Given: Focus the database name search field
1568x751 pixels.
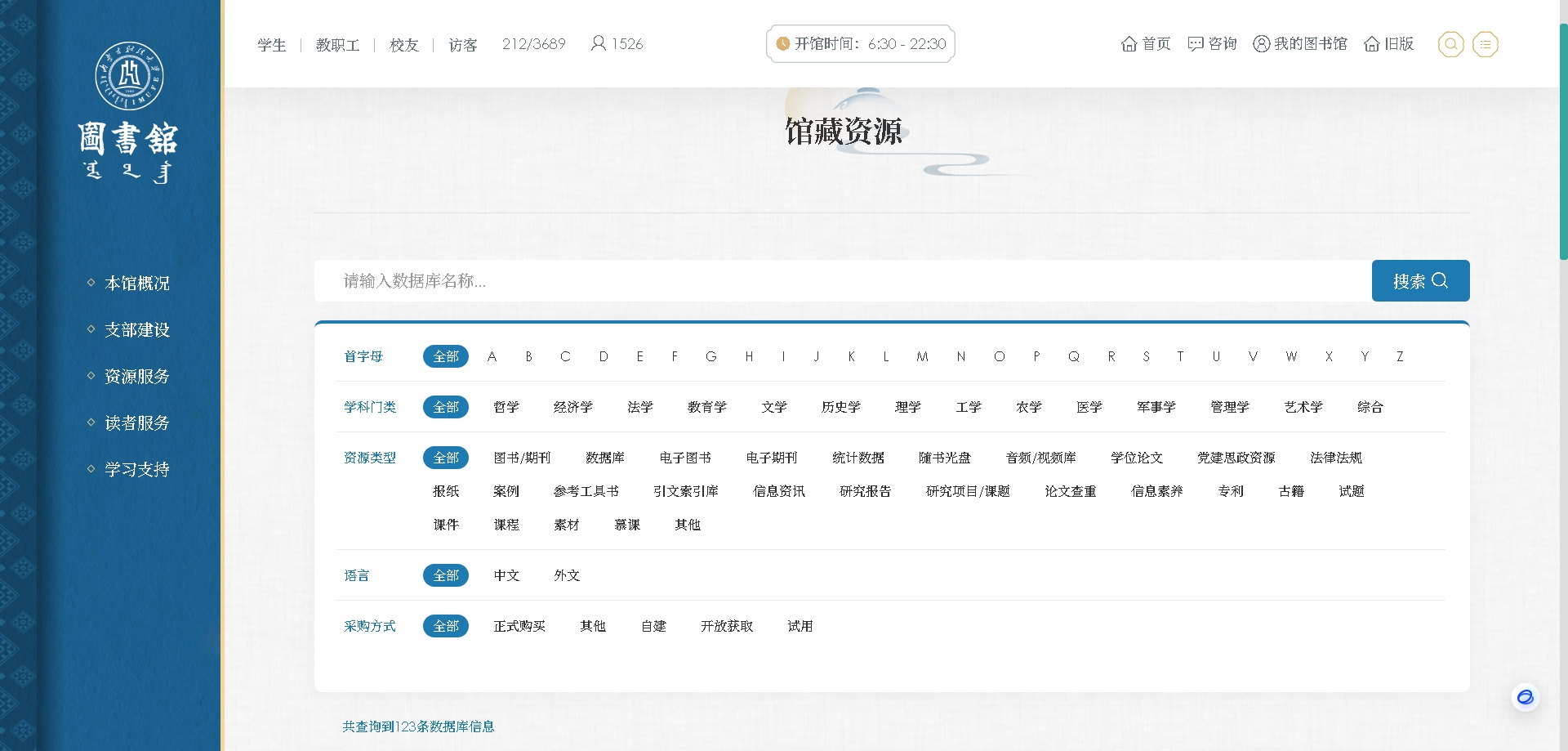Looking at the screenshot, I should (x=841, y=281).
